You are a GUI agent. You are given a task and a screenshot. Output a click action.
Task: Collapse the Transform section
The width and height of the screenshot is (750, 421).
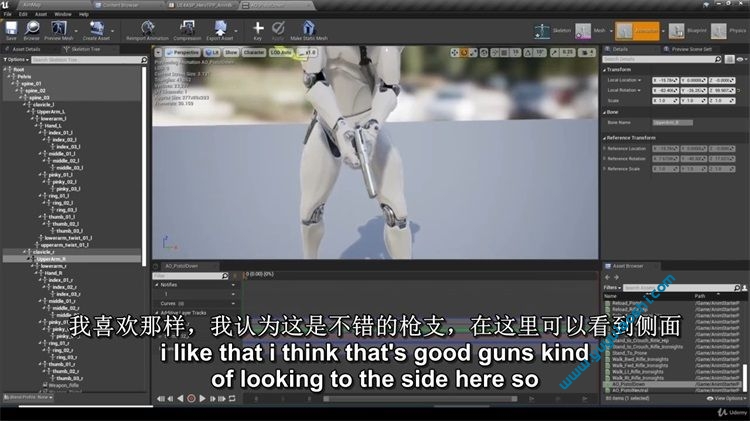tap(604, 70)
